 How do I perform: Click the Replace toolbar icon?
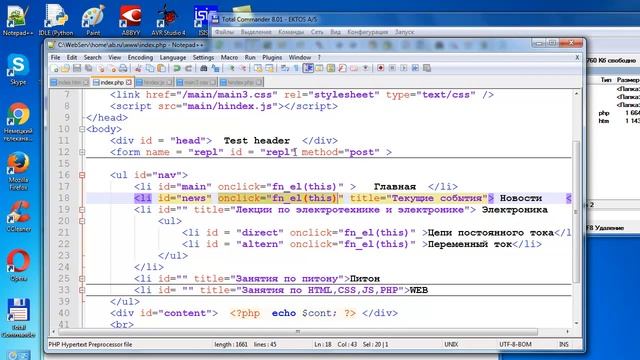tap(215, 69)
